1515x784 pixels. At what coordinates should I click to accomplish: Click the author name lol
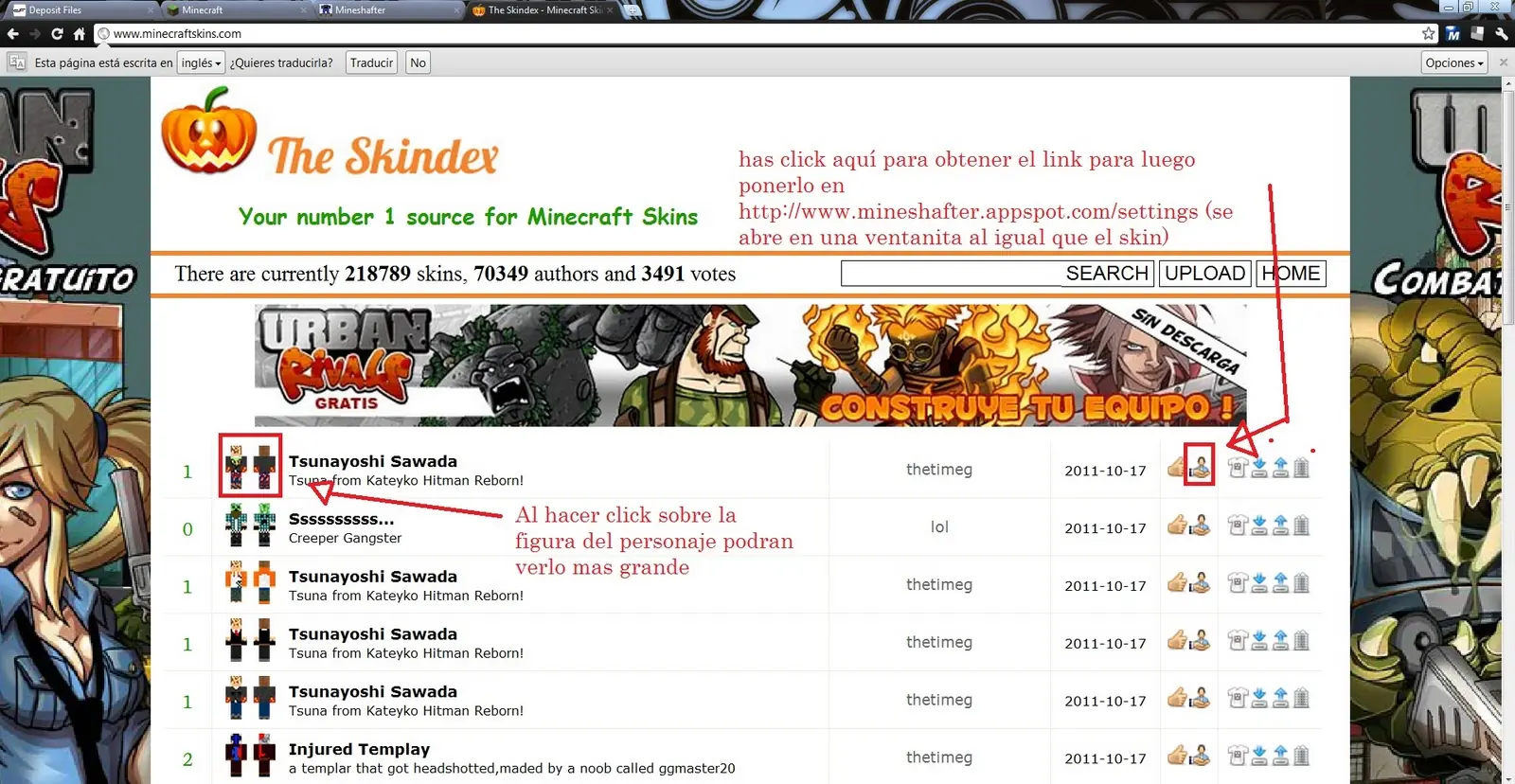(939, 526)
